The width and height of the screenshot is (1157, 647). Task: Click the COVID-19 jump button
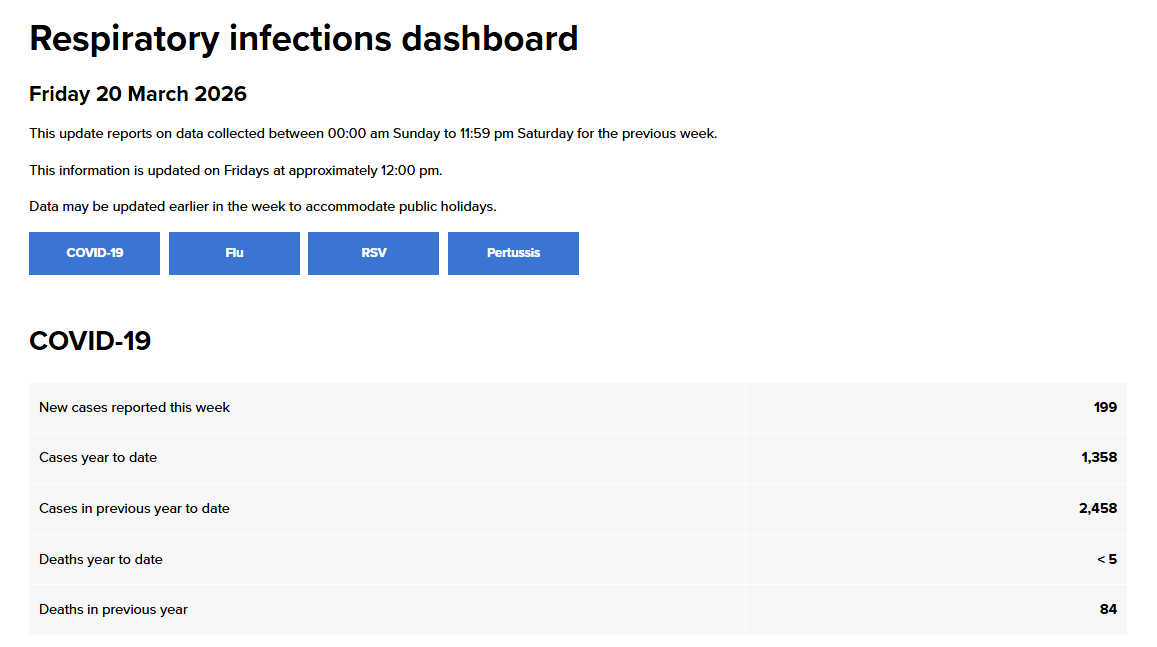(95, 253)
